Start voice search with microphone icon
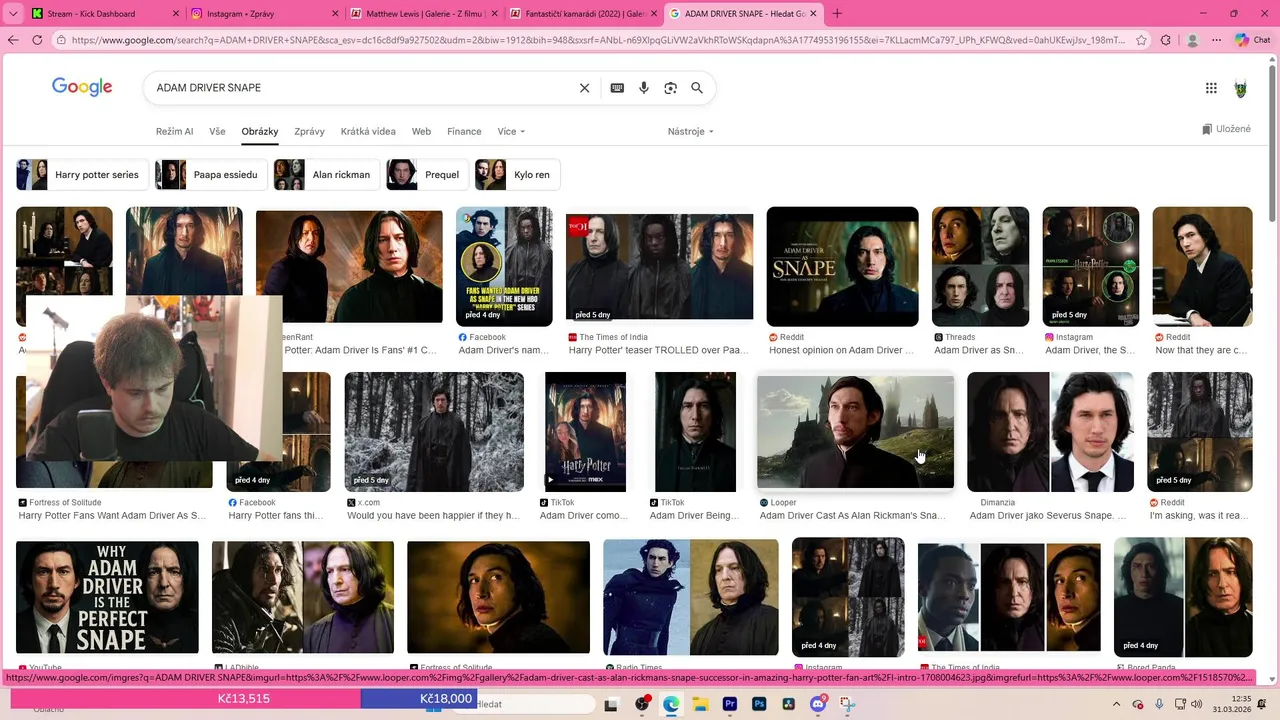 click(644, 88)
